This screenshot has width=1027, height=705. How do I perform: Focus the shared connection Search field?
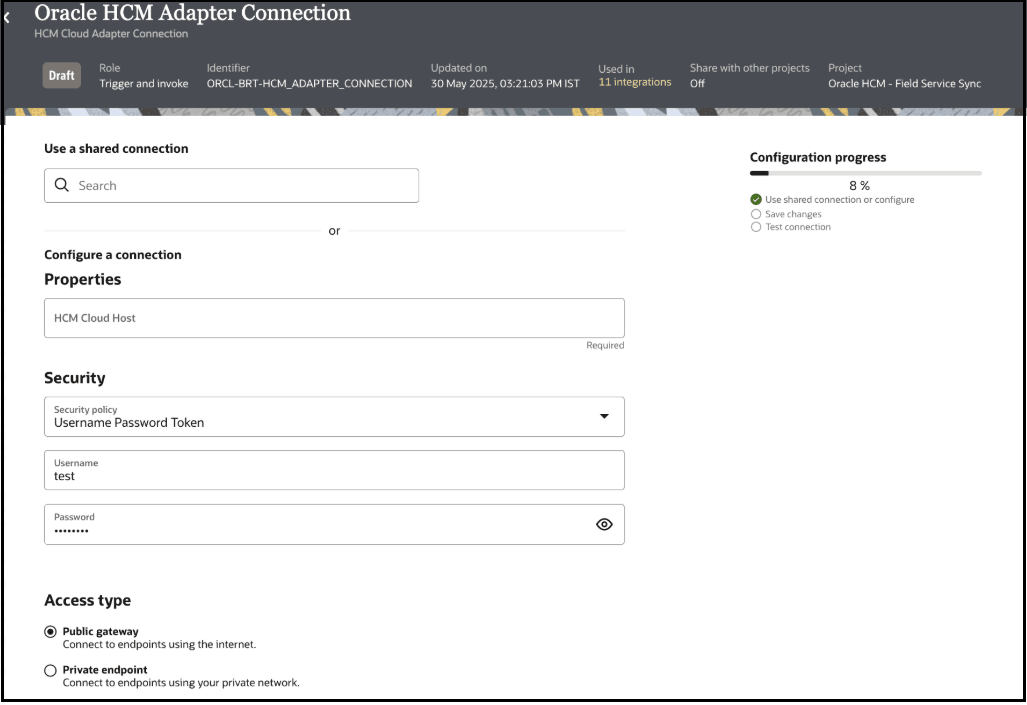click(231, 185)
